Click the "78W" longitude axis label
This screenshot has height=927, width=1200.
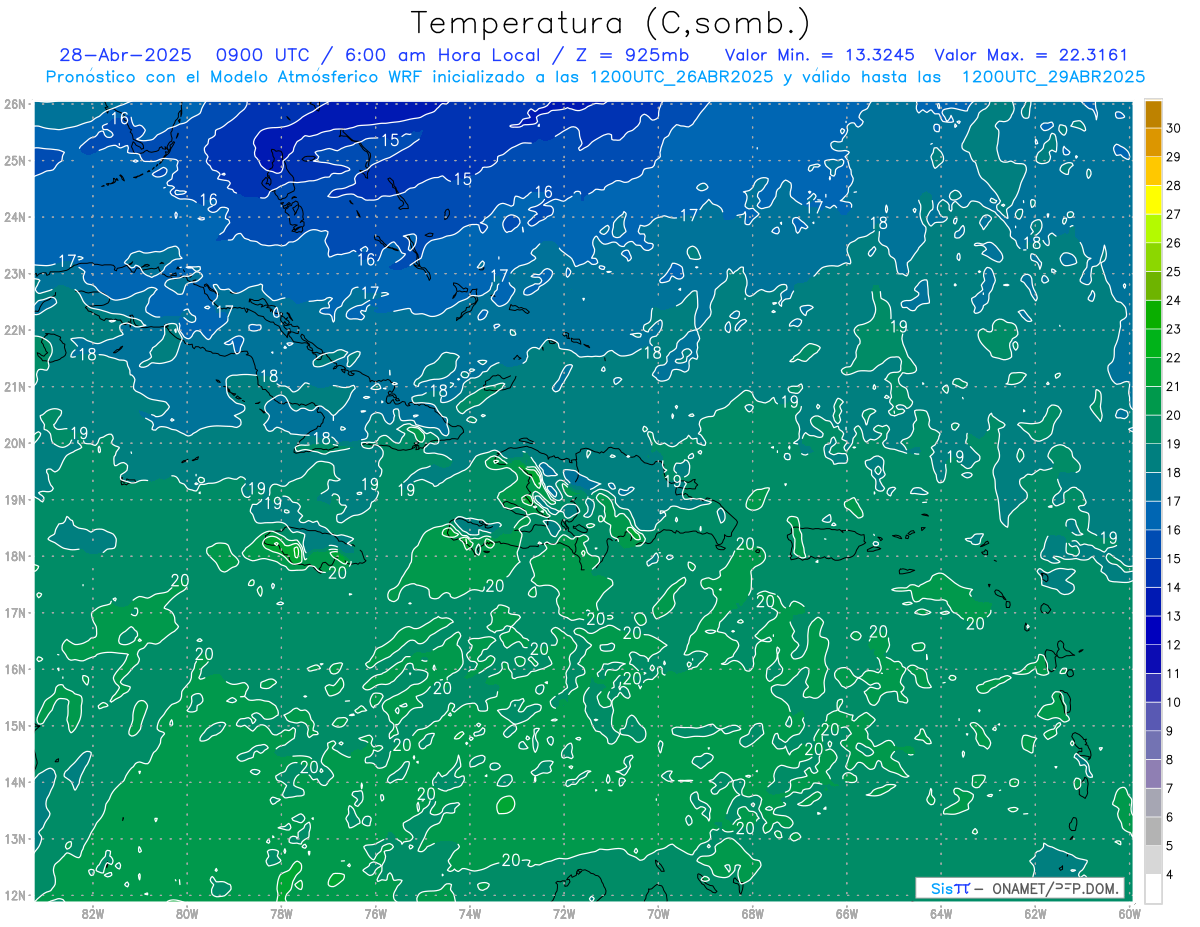click(281, 913)
